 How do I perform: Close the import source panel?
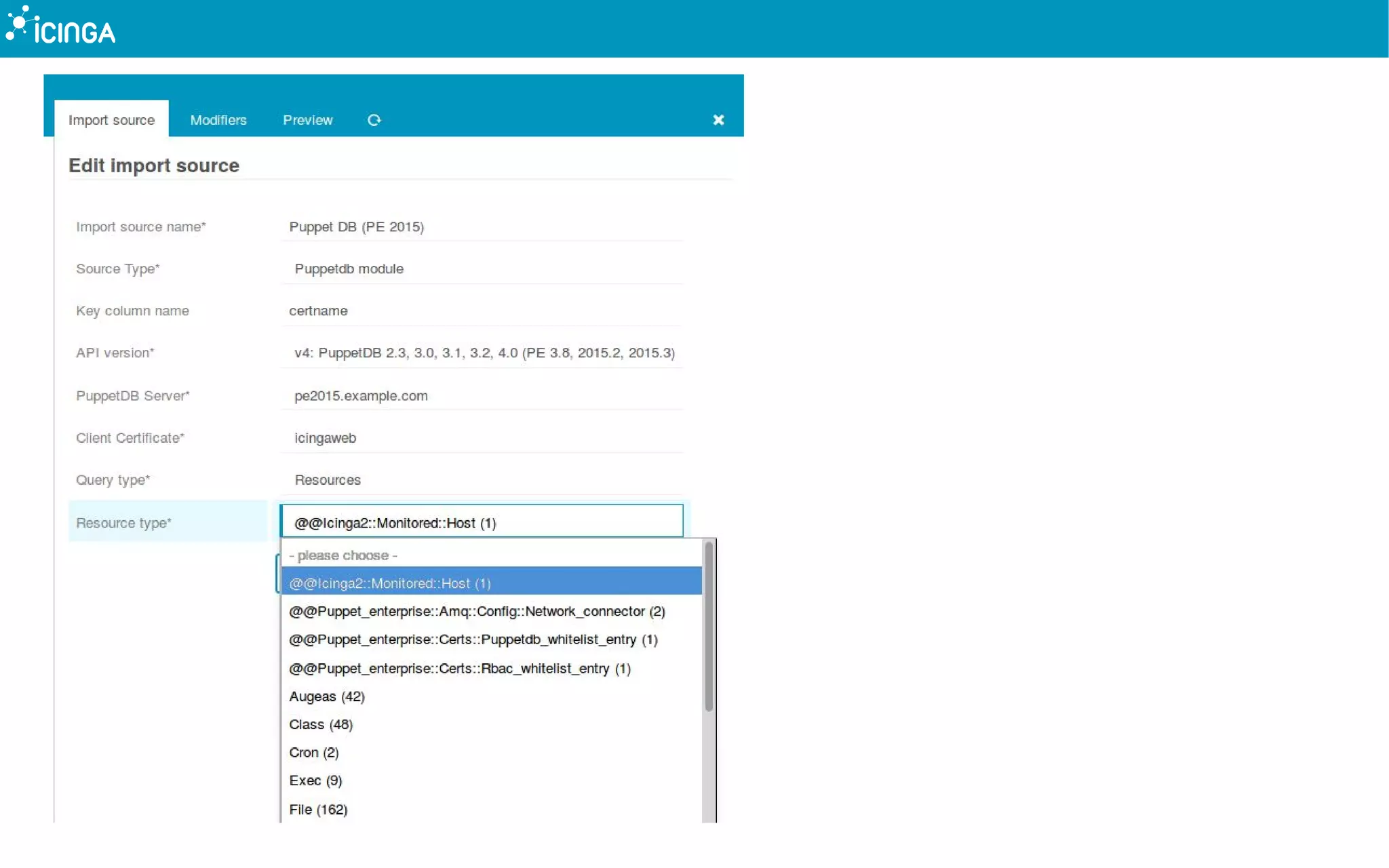click(x=718, y=120)
